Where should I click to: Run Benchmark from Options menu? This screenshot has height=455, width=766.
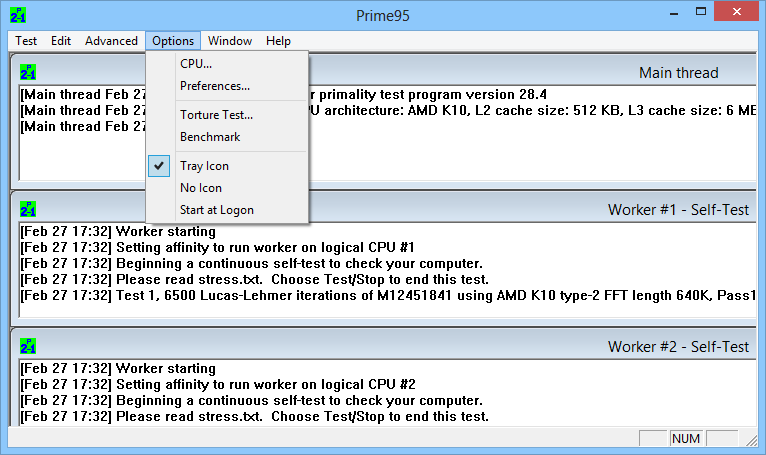point(227,137)
